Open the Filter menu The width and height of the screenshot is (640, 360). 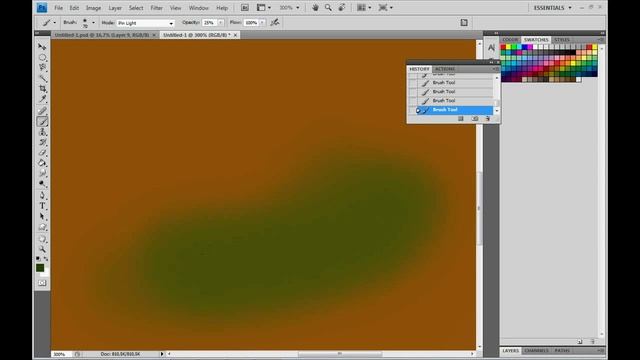[156, 8]
